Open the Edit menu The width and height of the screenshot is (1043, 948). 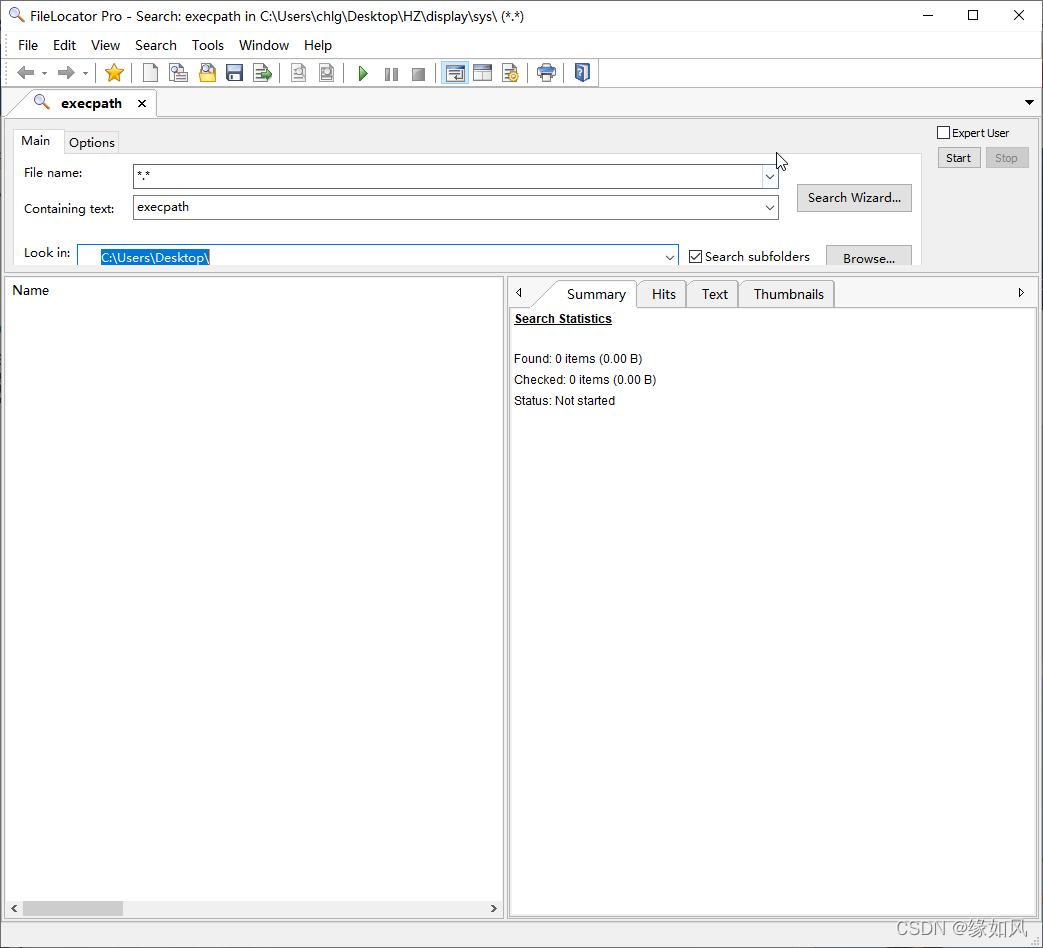65,45
